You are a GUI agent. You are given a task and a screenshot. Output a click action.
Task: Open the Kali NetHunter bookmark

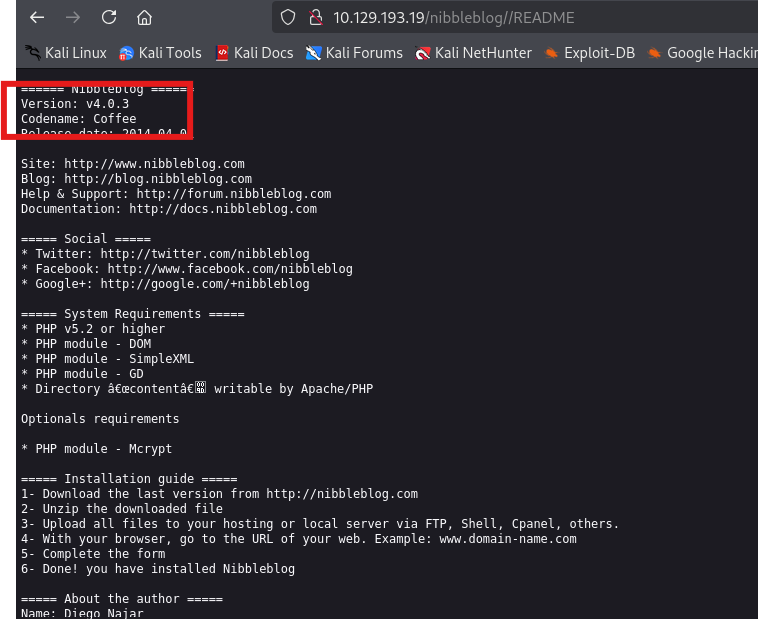click(x=474, y=53)
